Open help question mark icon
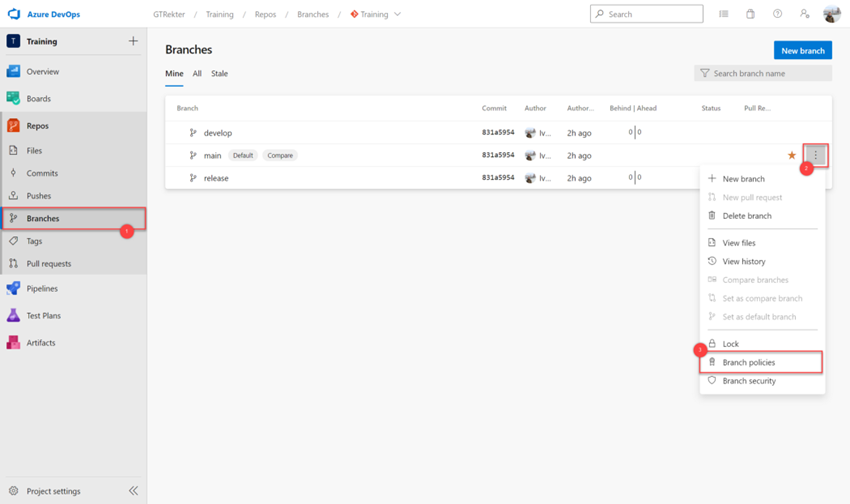This screenshot has width=850, height=504. click(x=777, y=14)
